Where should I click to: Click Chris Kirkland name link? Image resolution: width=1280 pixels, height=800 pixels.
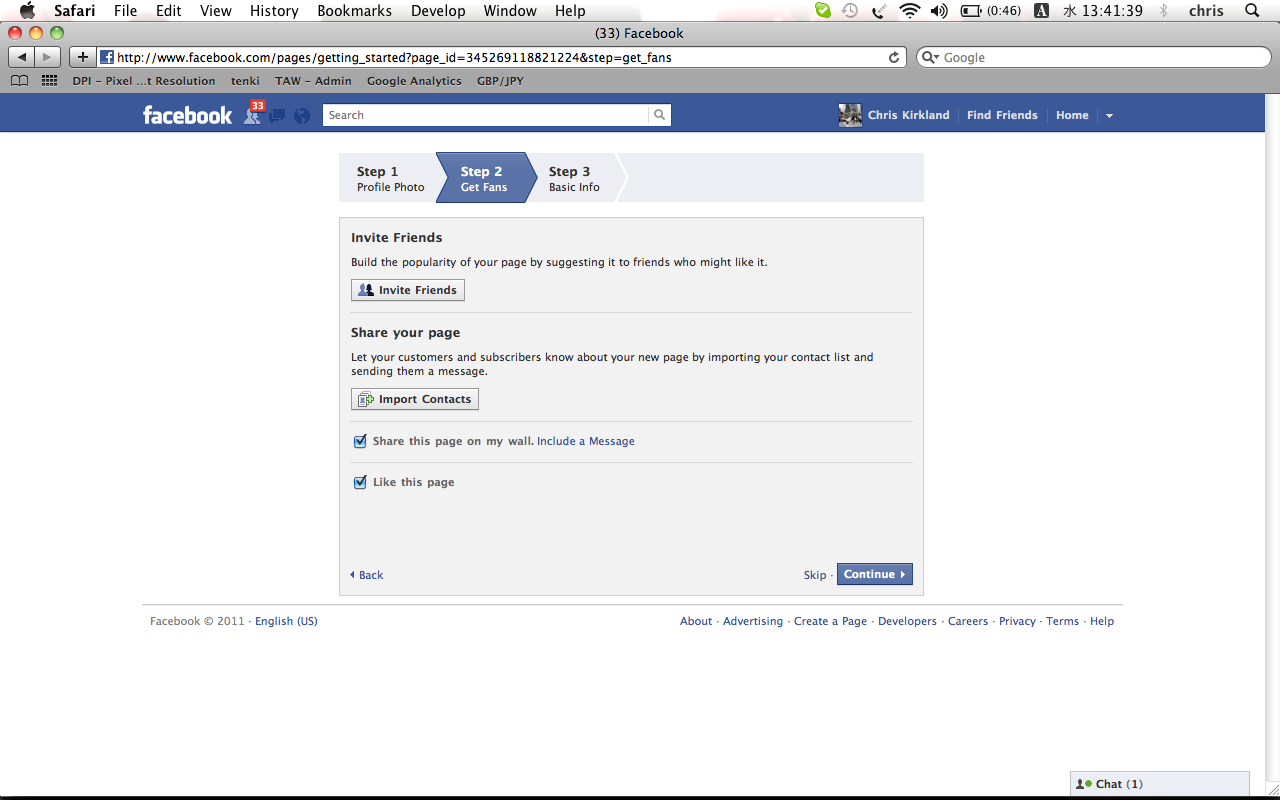click(x=909, y=115)
